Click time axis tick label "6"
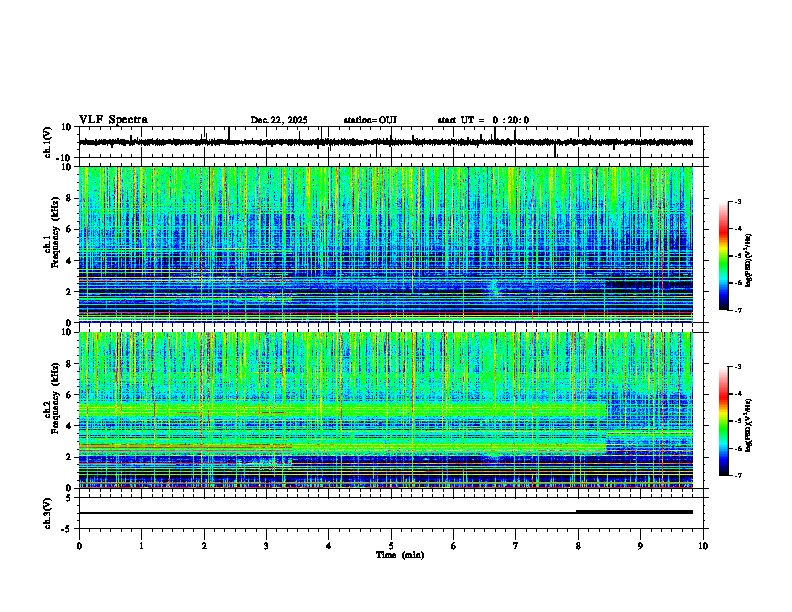Viewport: 792px width, 612px height. (x=454, y=546)
